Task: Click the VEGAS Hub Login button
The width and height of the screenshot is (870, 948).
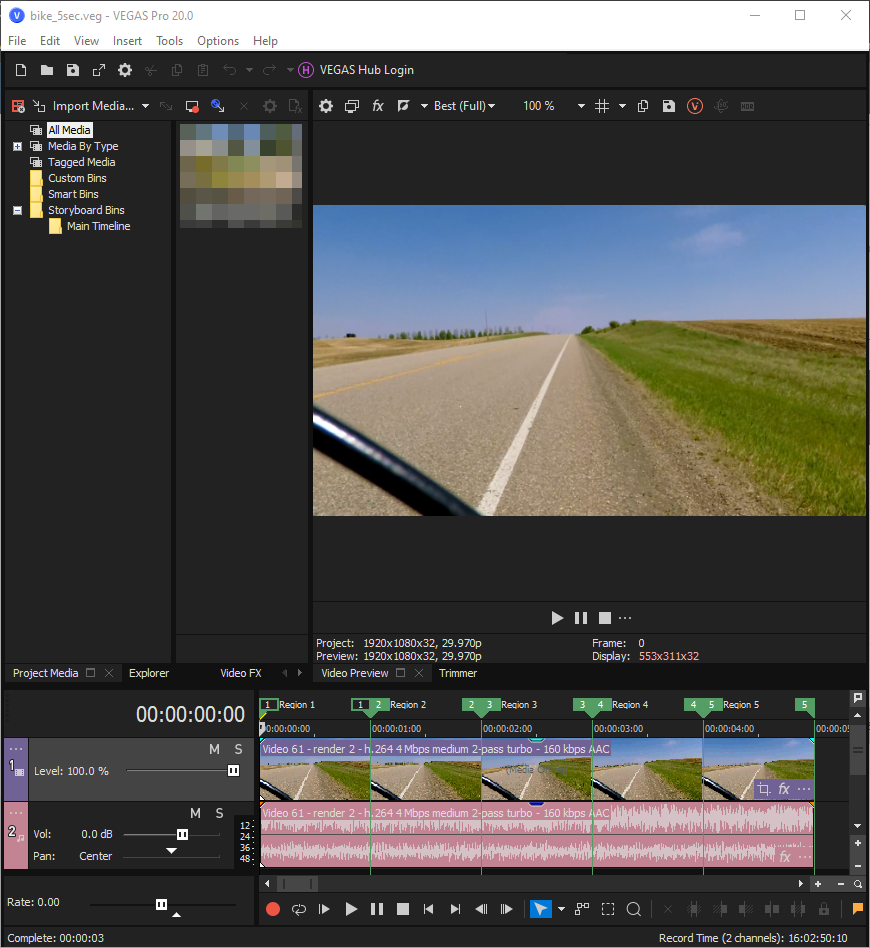Action: point(366,70)
